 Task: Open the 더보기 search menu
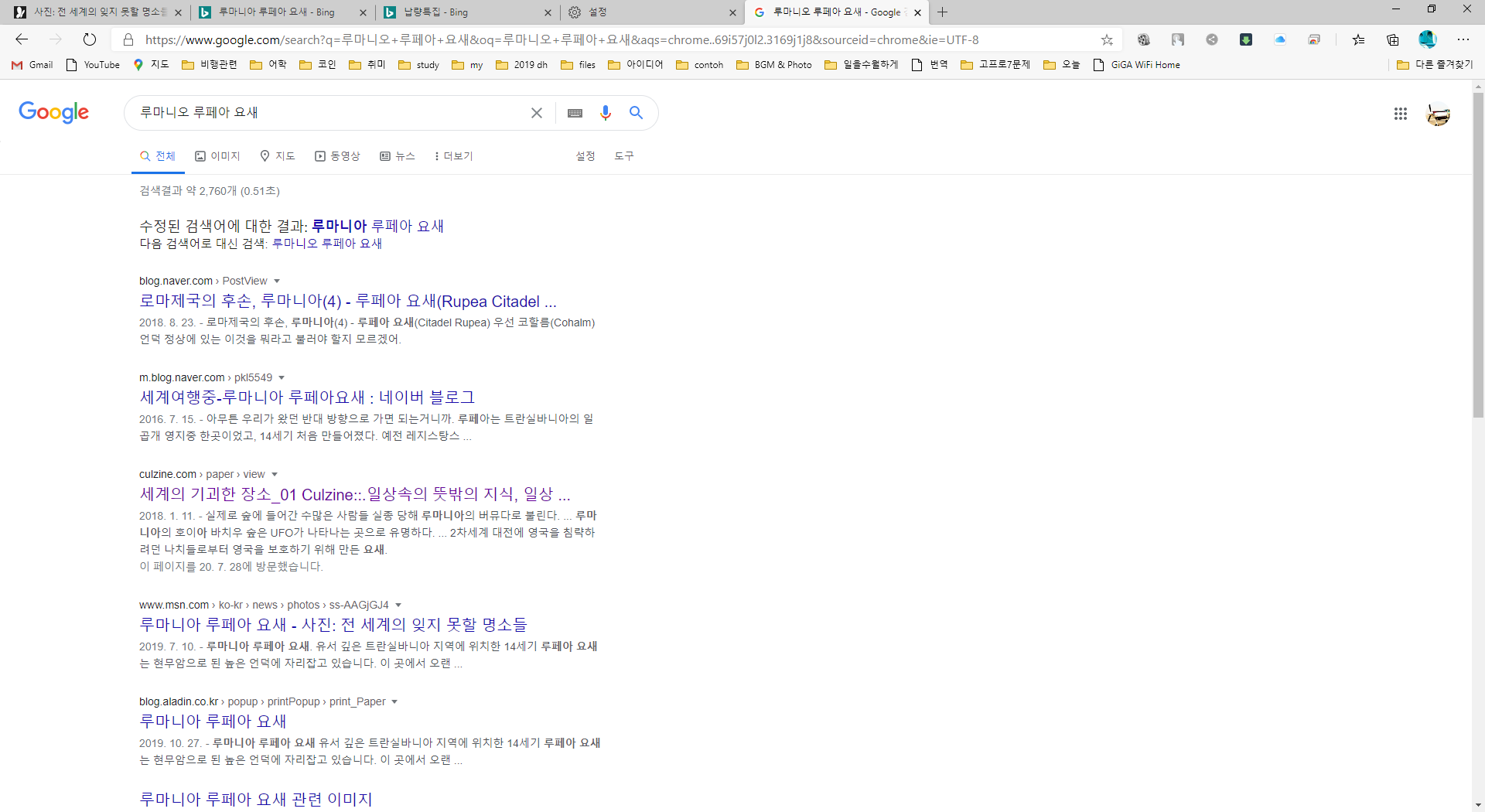point(453,156)
